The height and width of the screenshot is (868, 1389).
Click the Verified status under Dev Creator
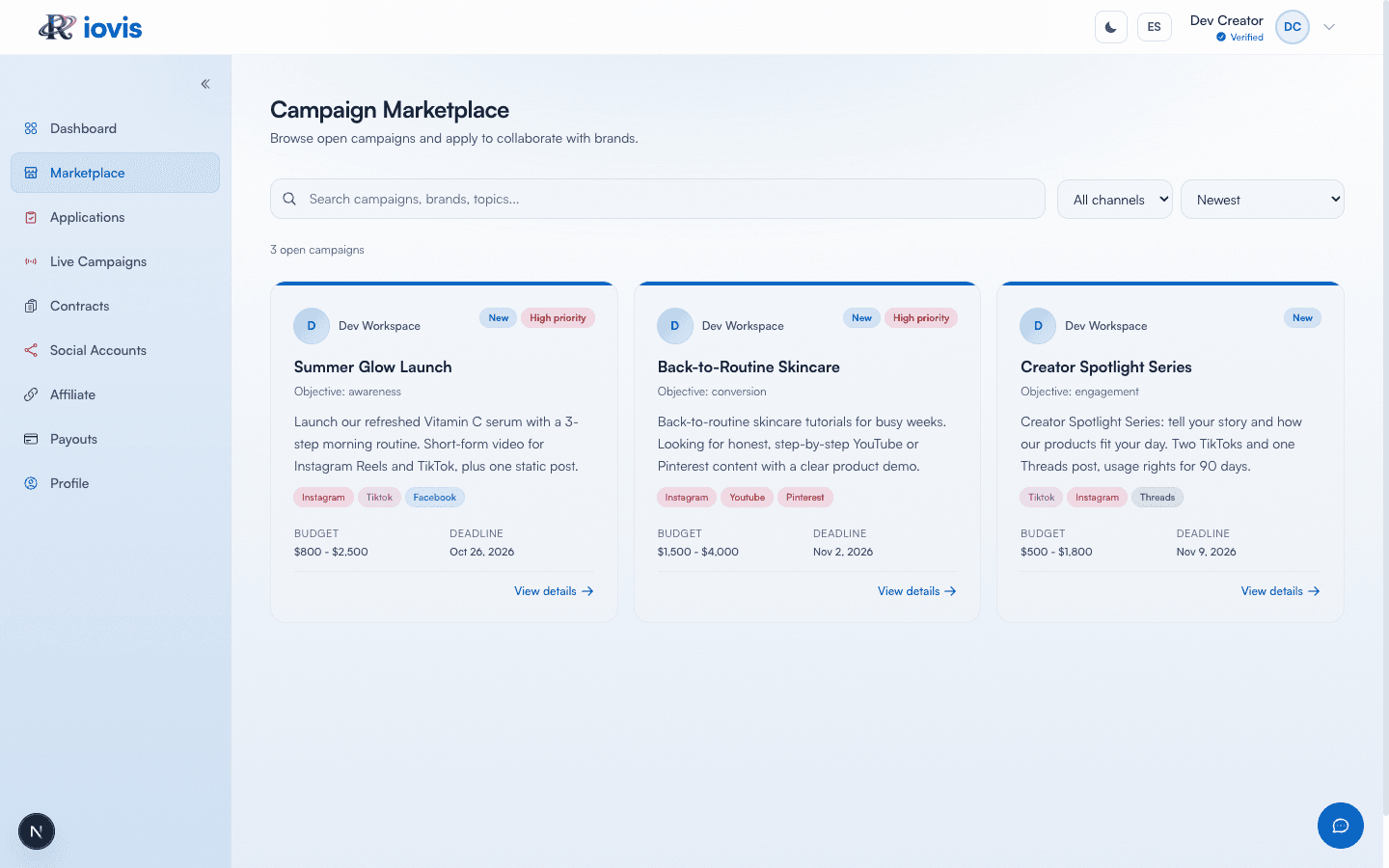[1239, 38]
